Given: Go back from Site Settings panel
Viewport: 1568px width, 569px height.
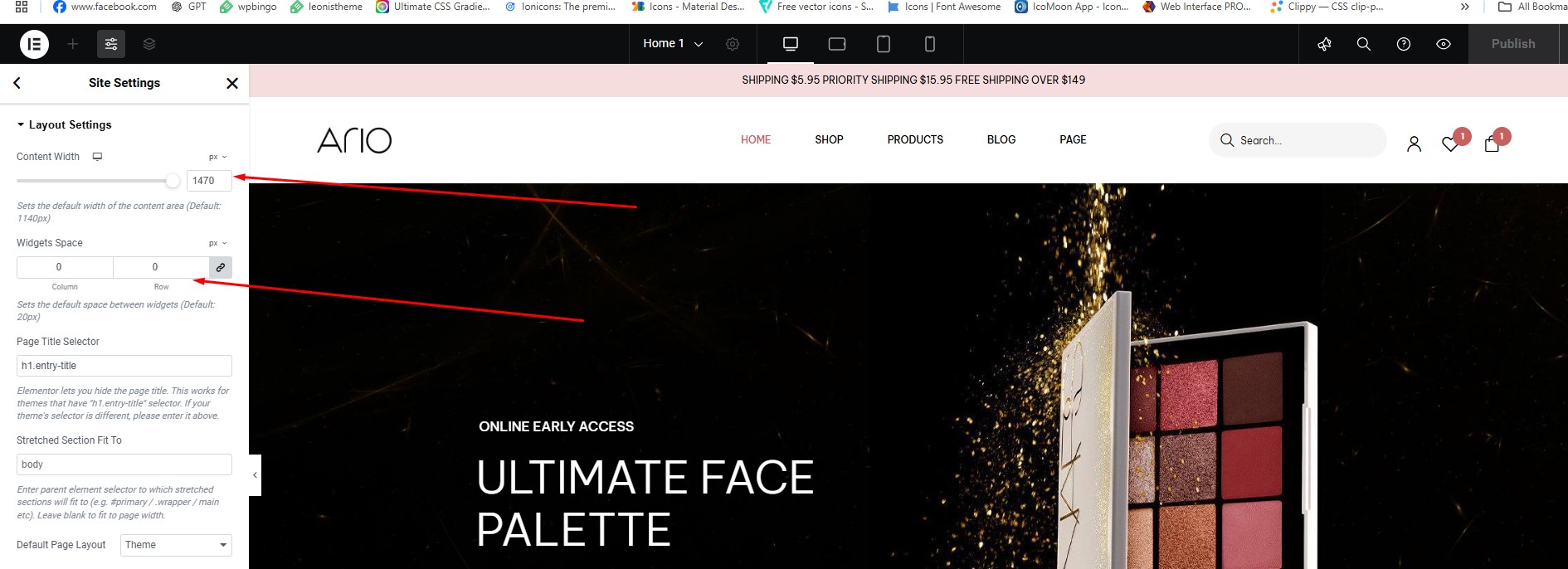Looking at the screenshot, I should [x=17, y=83].
